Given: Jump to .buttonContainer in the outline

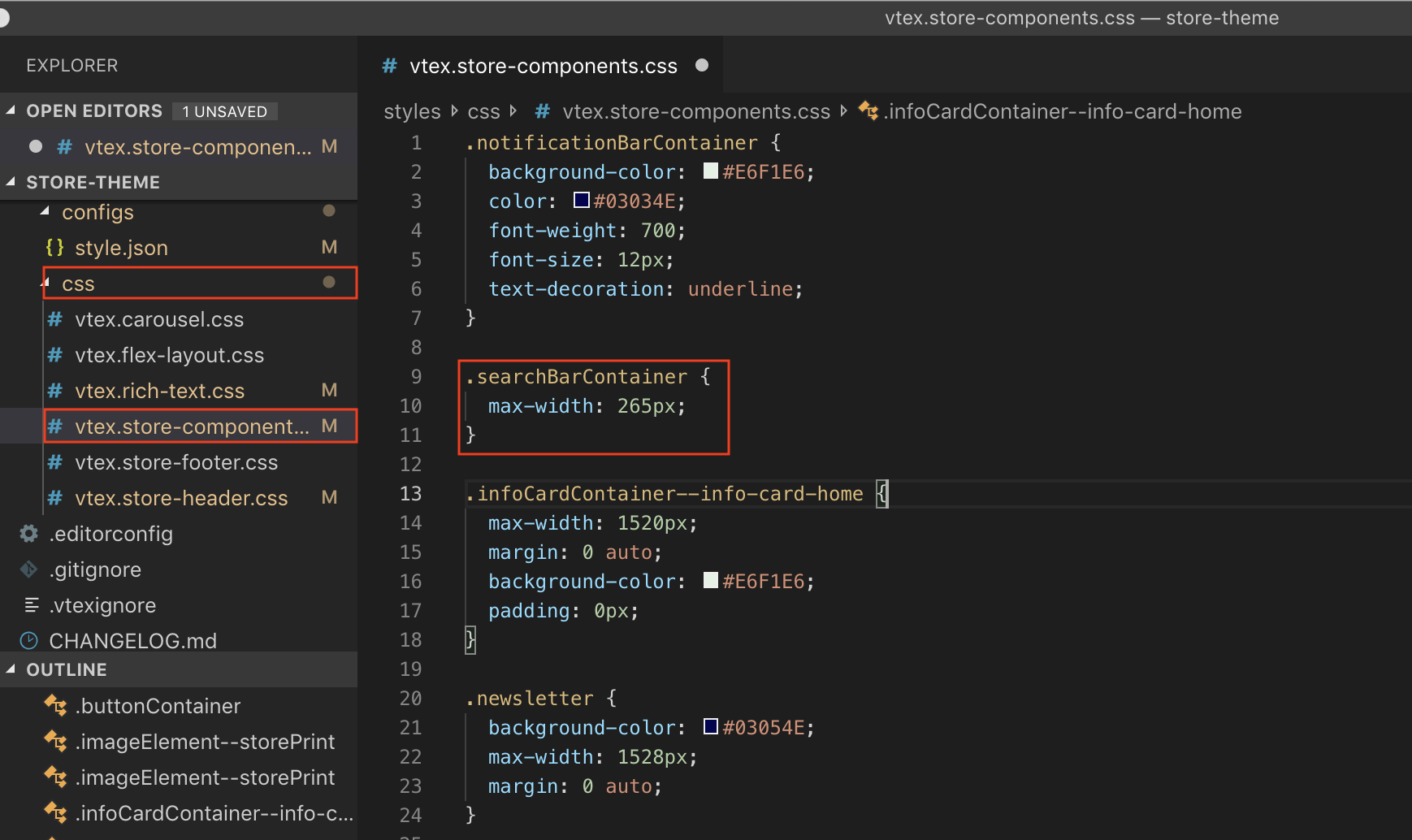Looking at the screenshot, I should pyautogui.click(x=158, y=706).
